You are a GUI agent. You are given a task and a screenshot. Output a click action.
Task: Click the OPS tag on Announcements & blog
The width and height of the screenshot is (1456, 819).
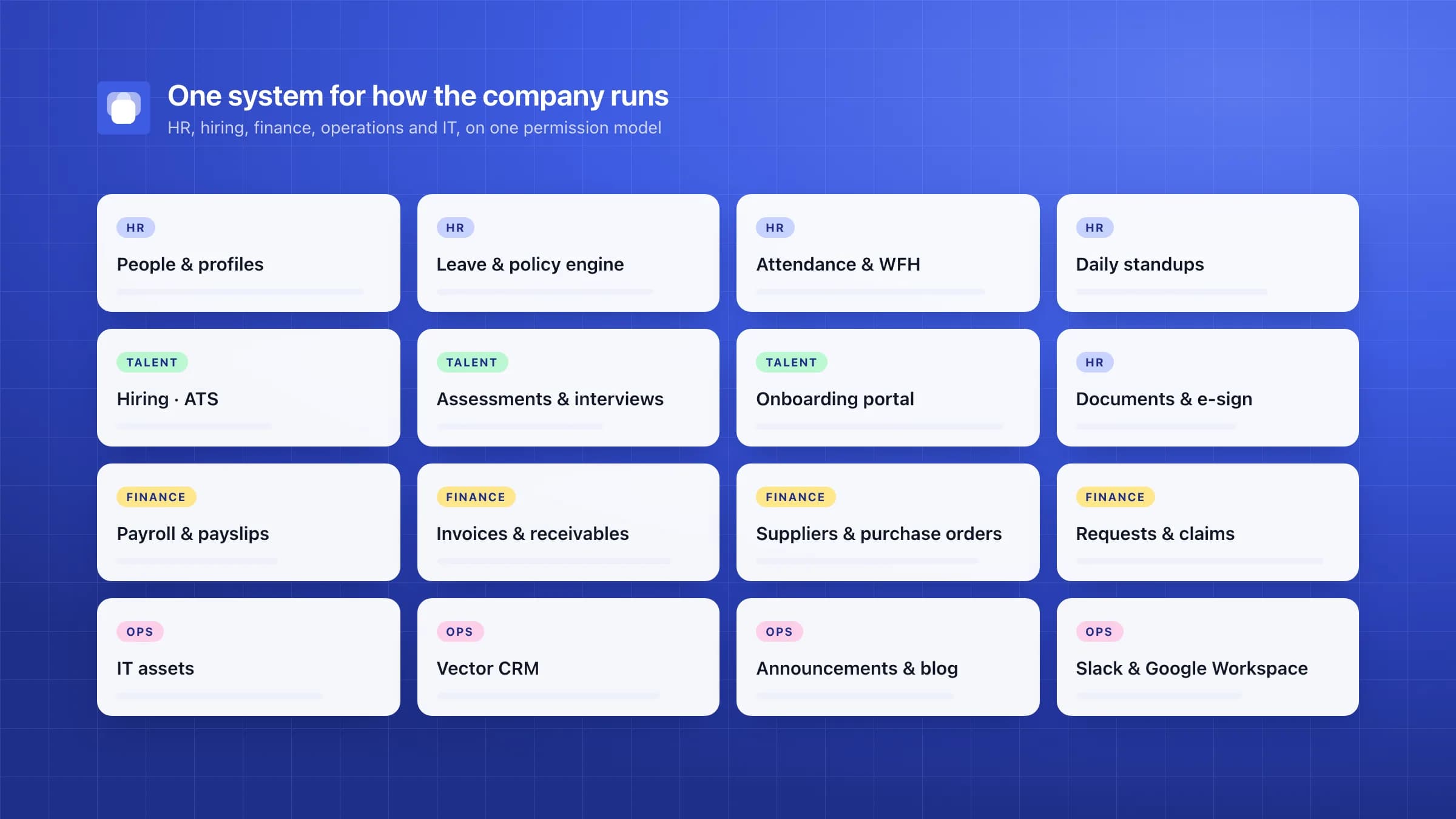tap(780, 632)
